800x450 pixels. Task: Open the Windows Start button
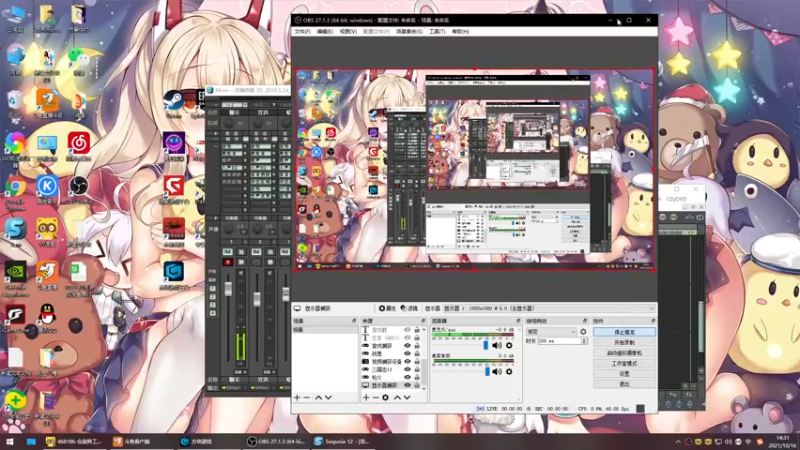point(9,441)
